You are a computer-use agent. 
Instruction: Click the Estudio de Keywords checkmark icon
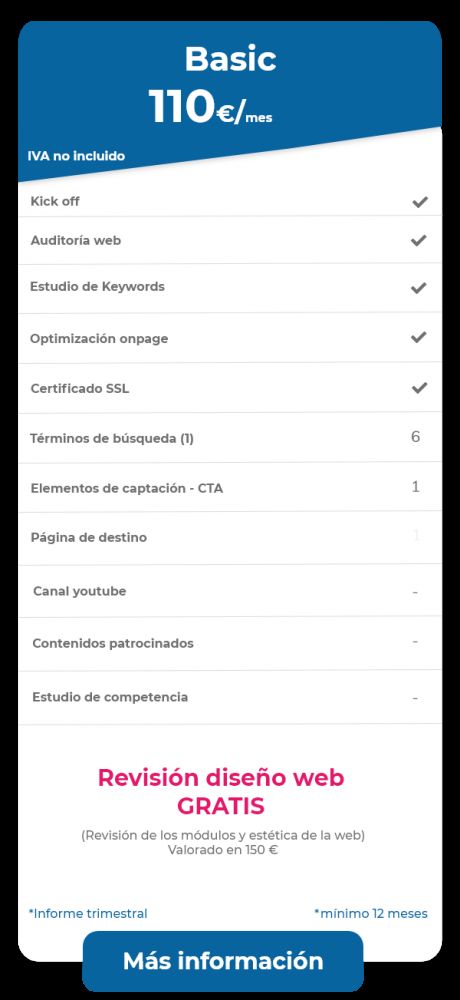(419, 288)
